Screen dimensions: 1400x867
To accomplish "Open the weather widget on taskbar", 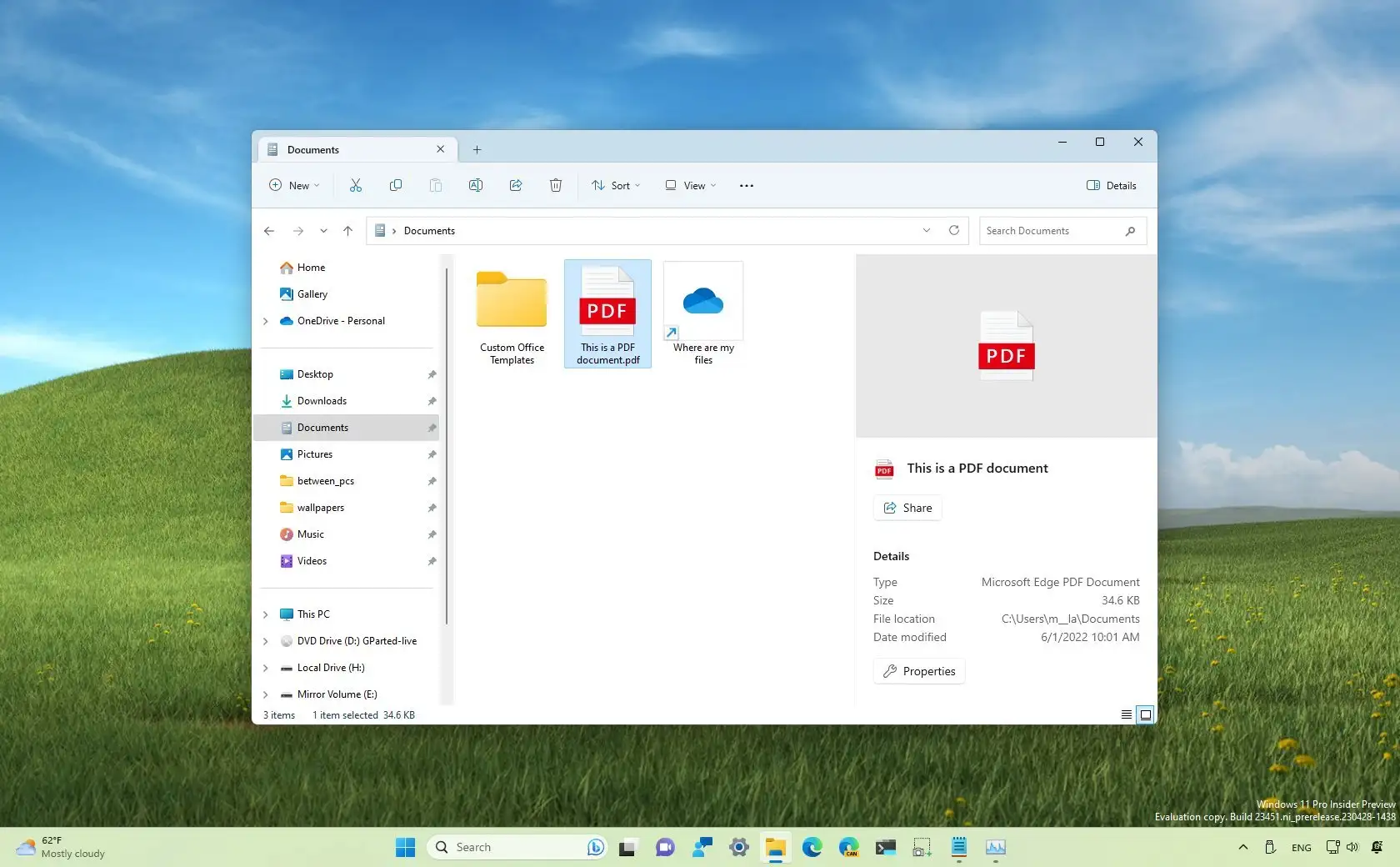I will (62, 847).
